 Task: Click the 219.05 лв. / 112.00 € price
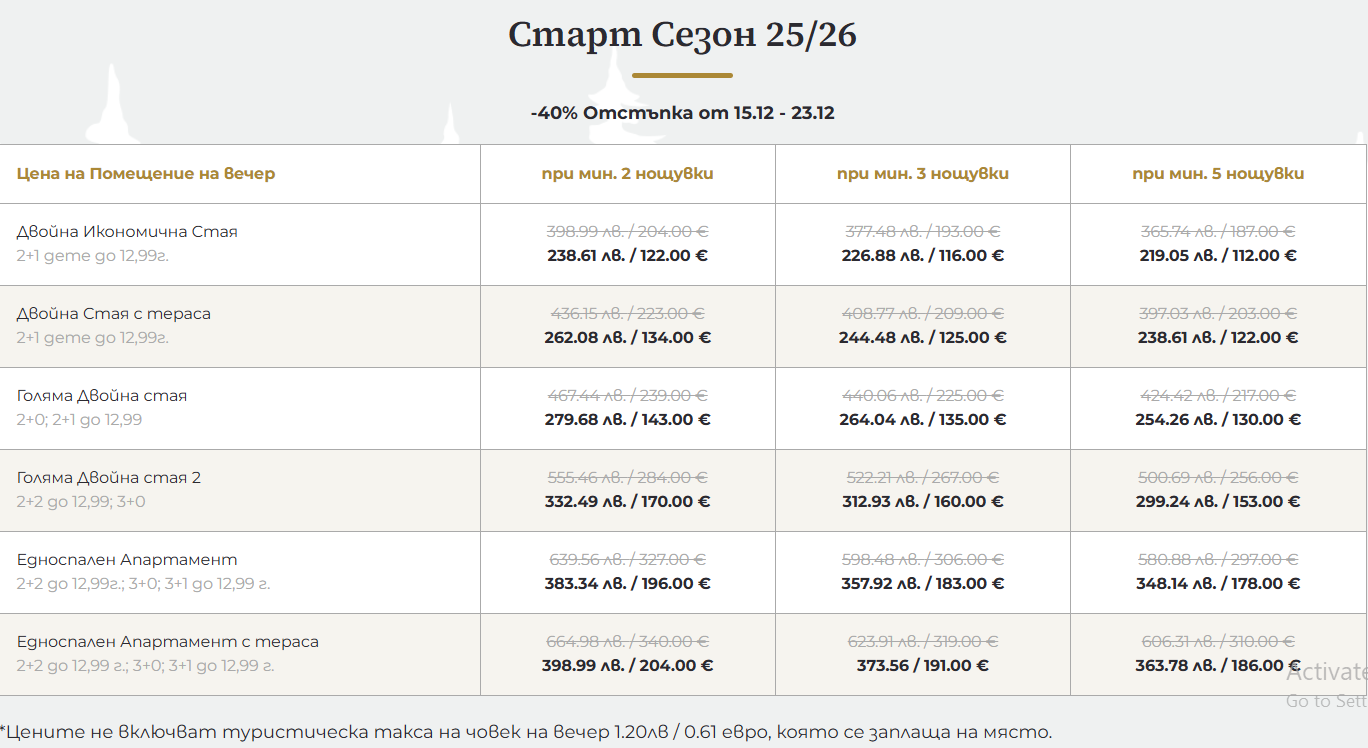pyautogui.click(x=1218, y=256)
